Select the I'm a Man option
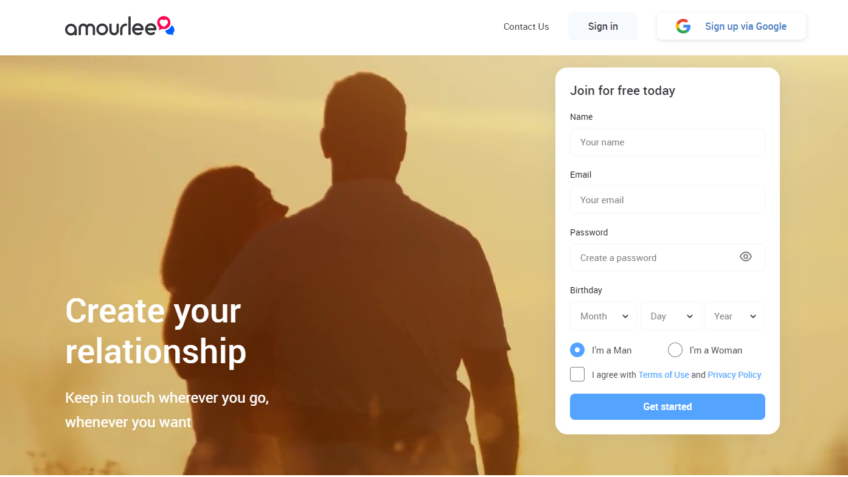 pyautogui.click(x=577, y=350)
